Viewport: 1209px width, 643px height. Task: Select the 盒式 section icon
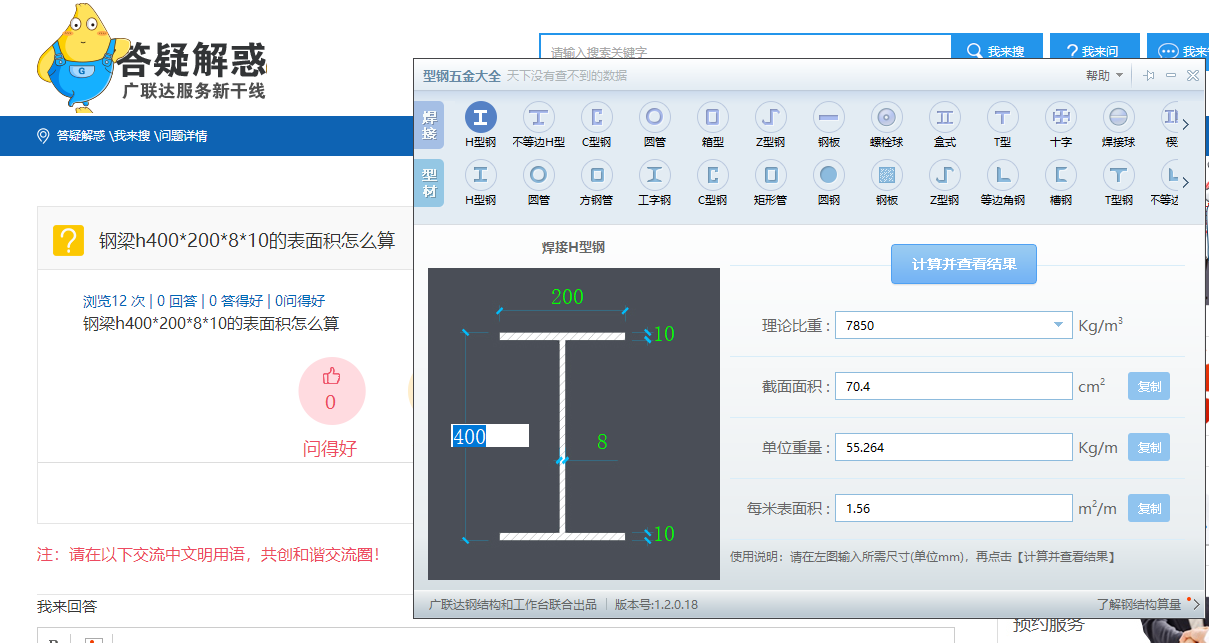[x=945, y=117]
